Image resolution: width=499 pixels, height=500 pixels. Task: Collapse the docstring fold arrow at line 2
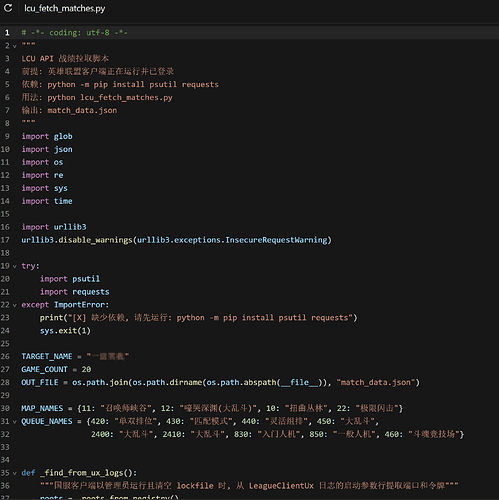tap(15, 46)
